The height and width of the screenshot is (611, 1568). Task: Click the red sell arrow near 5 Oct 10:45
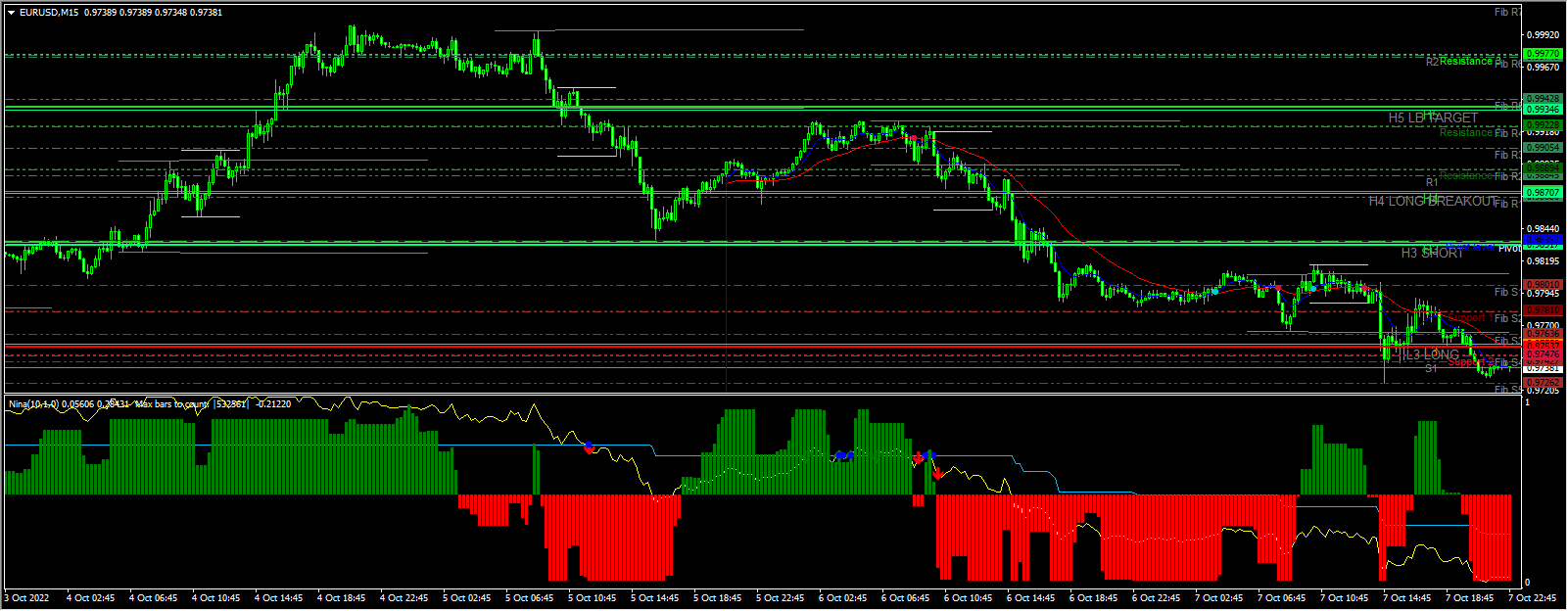[589, 448]
